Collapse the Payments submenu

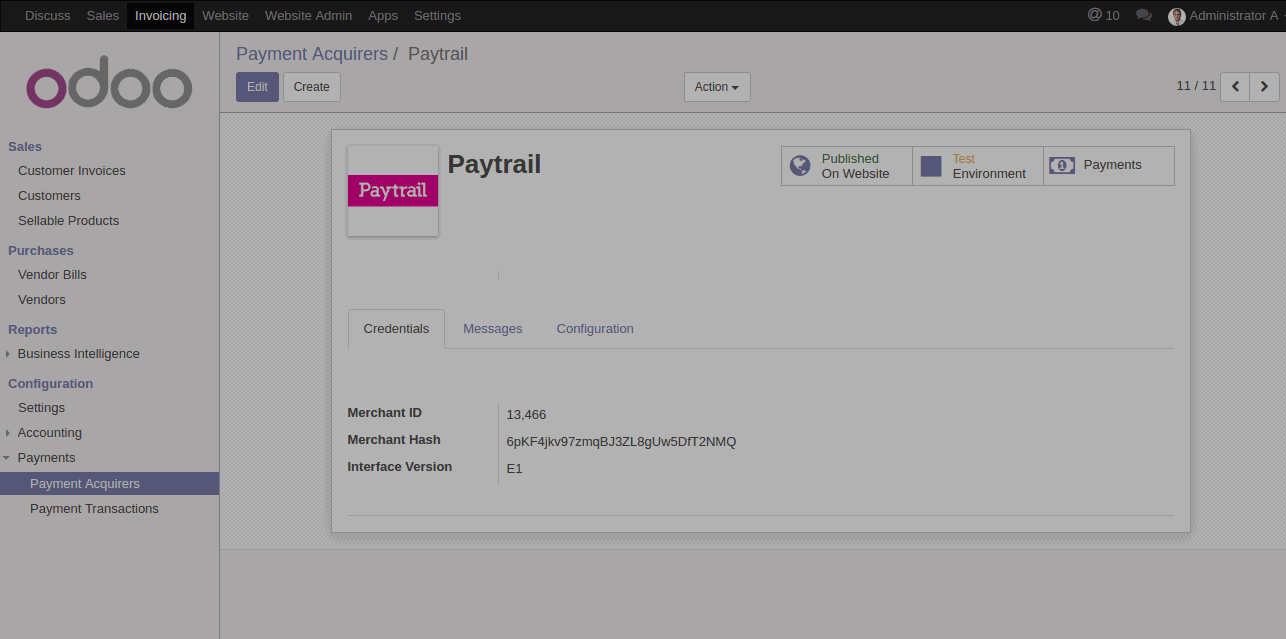click(46, 458)
